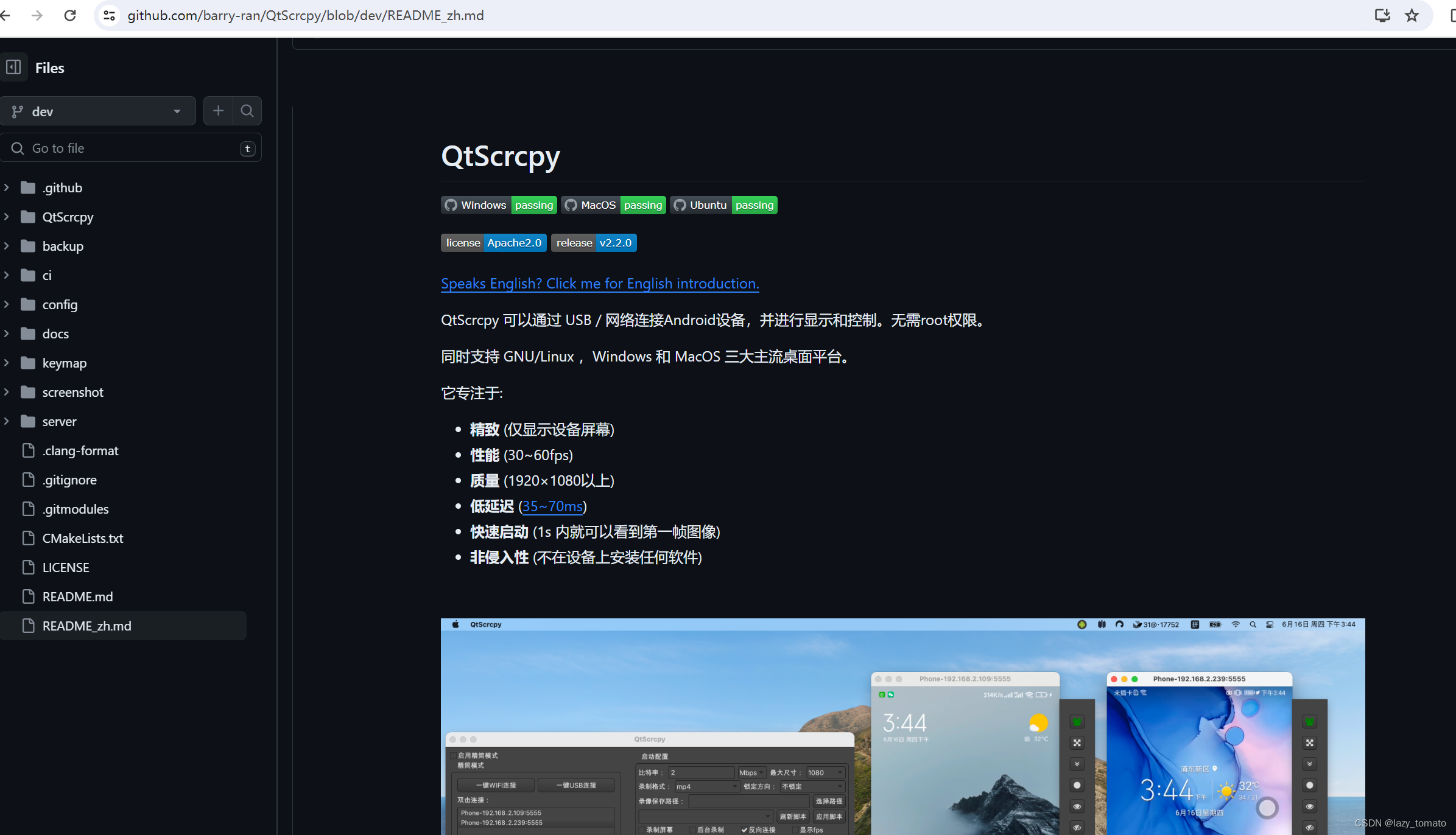
Task: Go back with browser back arrow
Action: (6, 15)
